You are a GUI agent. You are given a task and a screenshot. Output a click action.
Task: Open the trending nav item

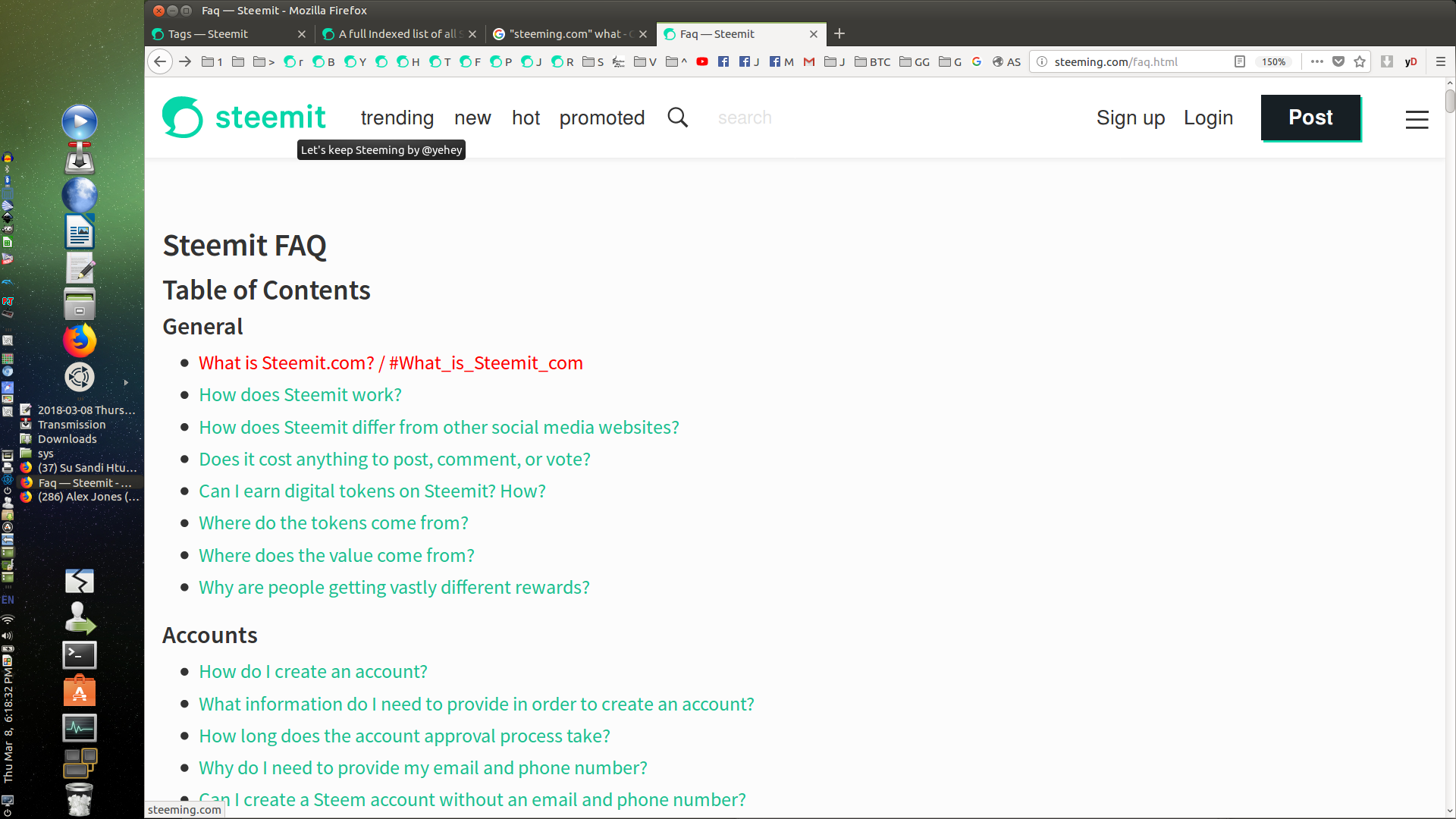397,118
